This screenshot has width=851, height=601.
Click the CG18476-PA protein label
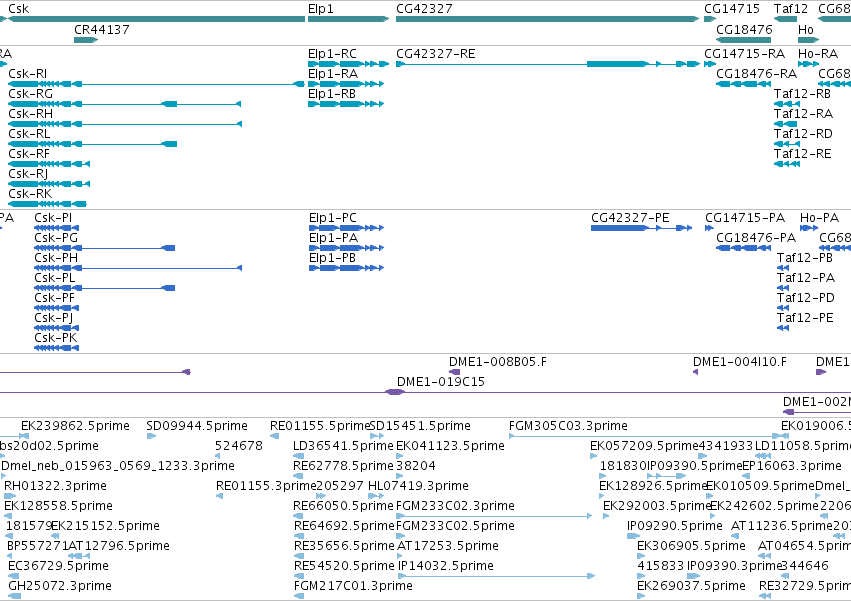tap(756, 238)
